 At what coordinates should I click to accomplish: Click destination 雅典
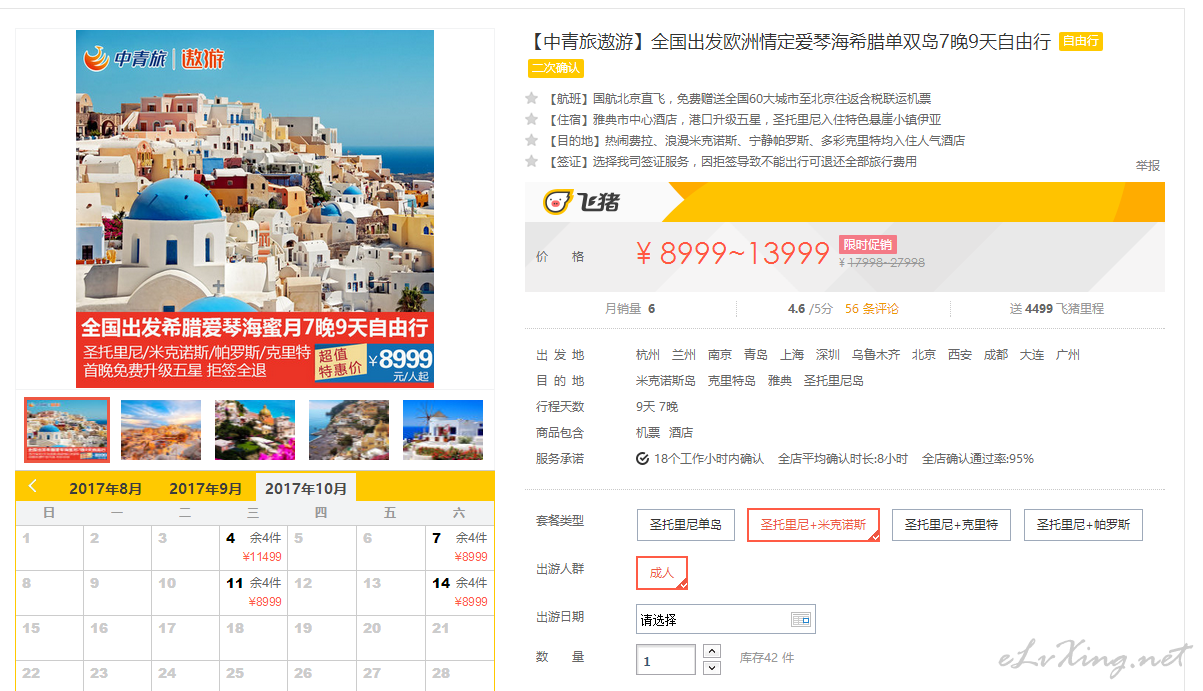[780, 381]
